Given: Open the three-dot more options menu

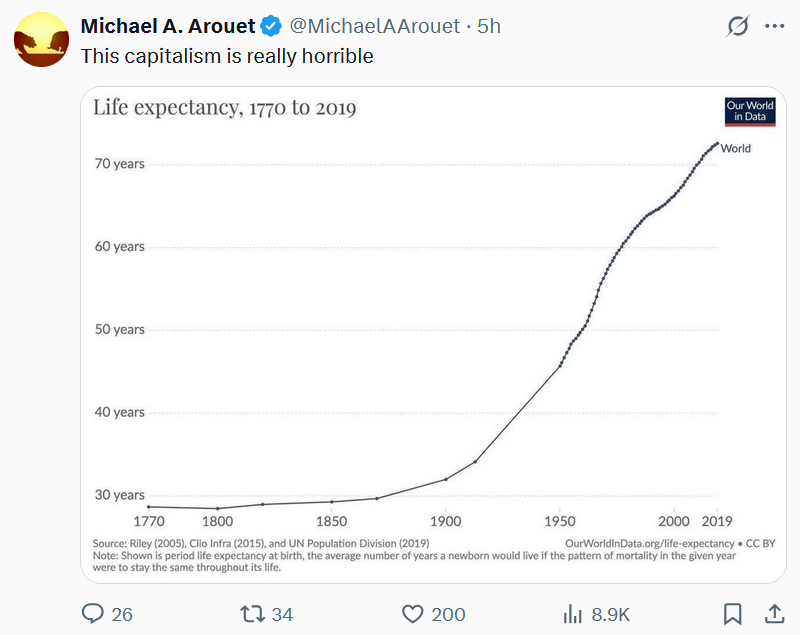Looking at the screenshot, I should [774, 26].
